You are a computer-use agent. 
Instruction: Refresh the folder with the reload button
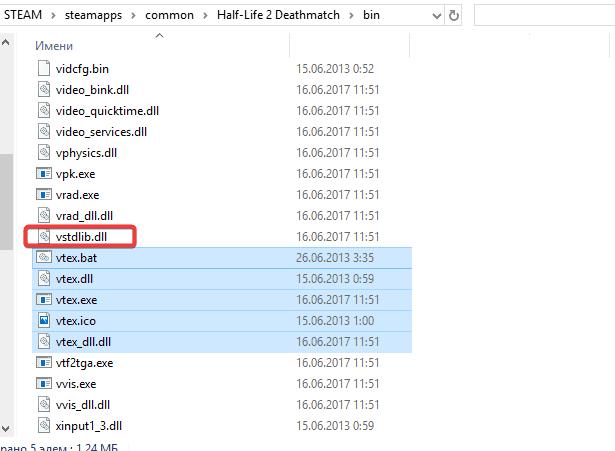[453, 16]
